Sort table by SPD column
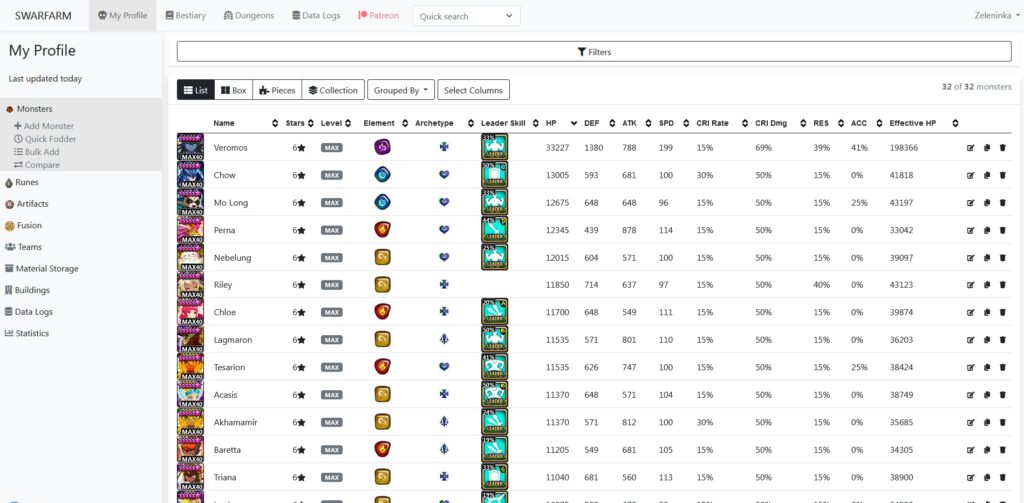1024x503 pixels. [x=674, y=123]
